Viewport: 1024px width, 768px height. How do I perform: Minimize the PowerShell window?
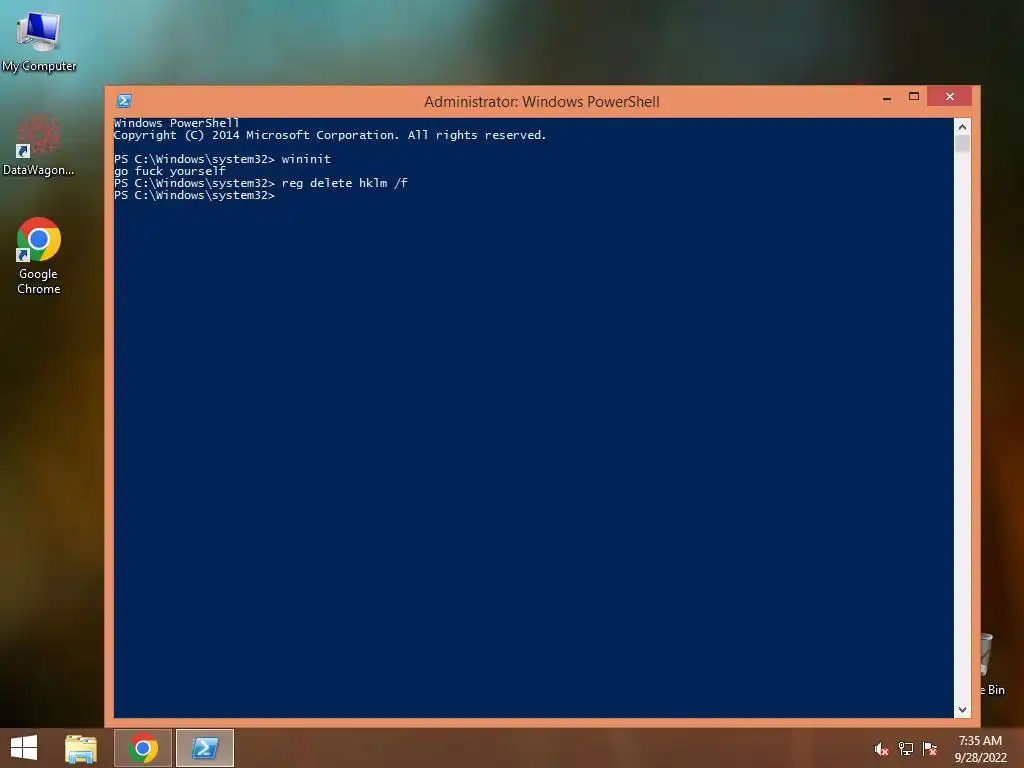(x=887, y=98)
